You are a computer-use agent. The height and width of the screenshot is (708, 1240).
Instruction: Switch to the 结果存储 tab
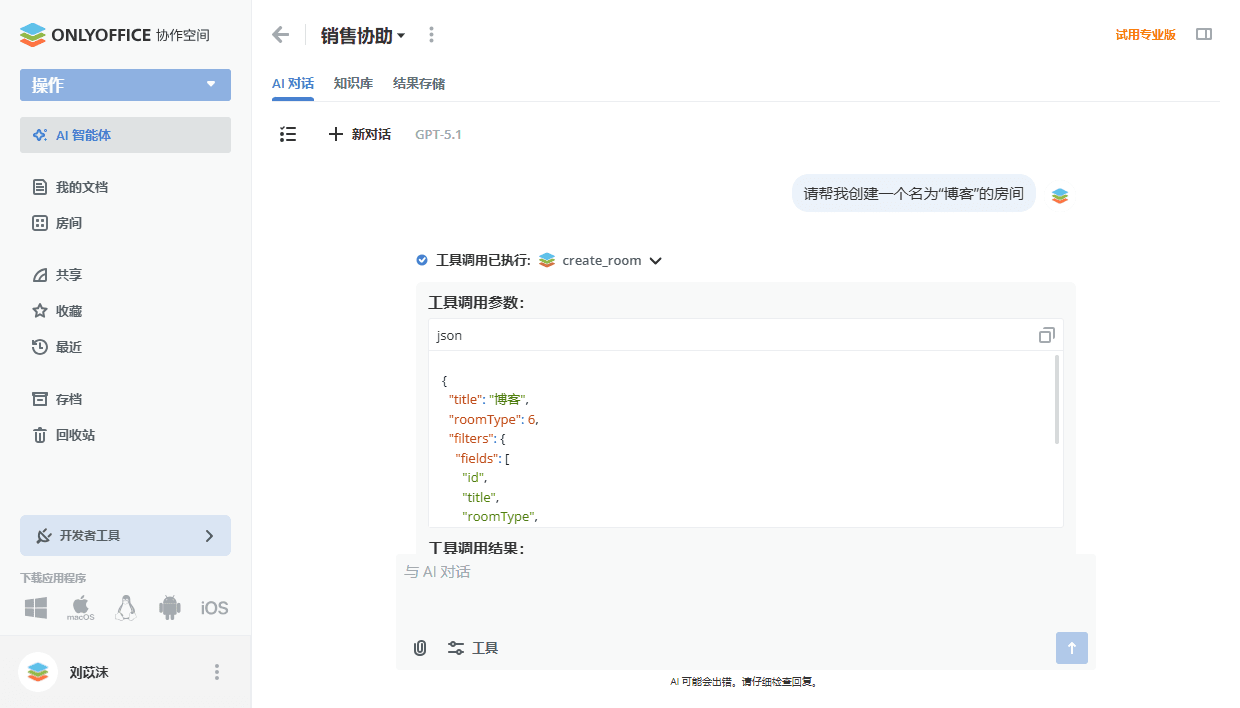(x=419, y=84)
